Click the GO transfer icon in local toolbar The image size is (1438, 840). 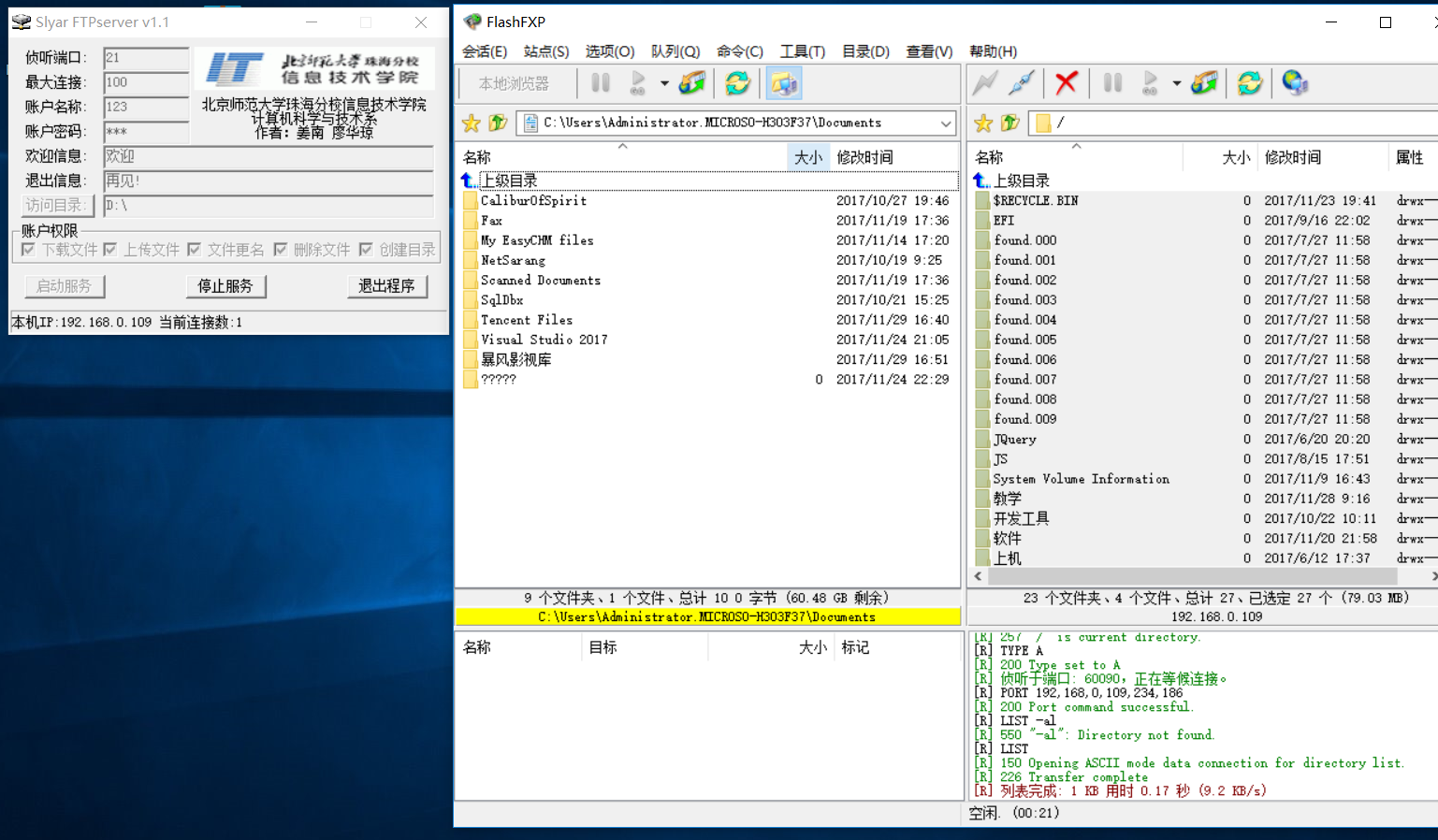[638, 83]
